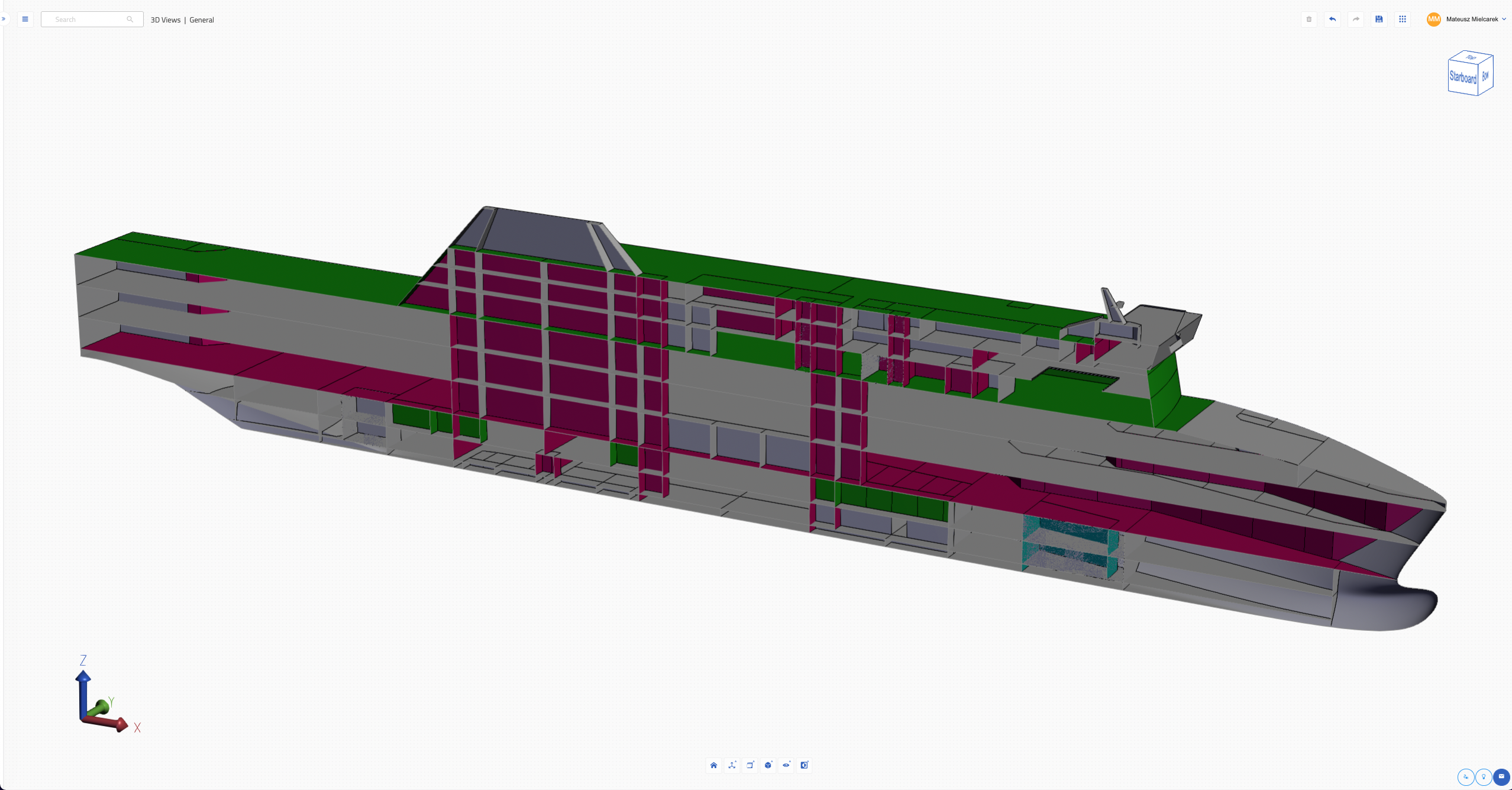Click the plug connection status icon

1466,778
